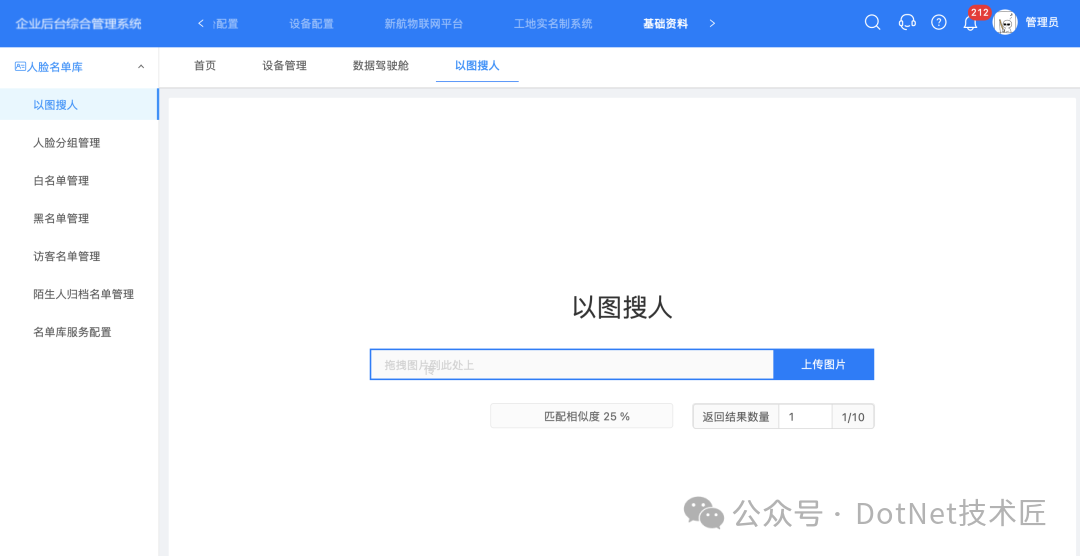Select 新航物联网平台 in top navigation
The image size is (1080, 556).
424,23
